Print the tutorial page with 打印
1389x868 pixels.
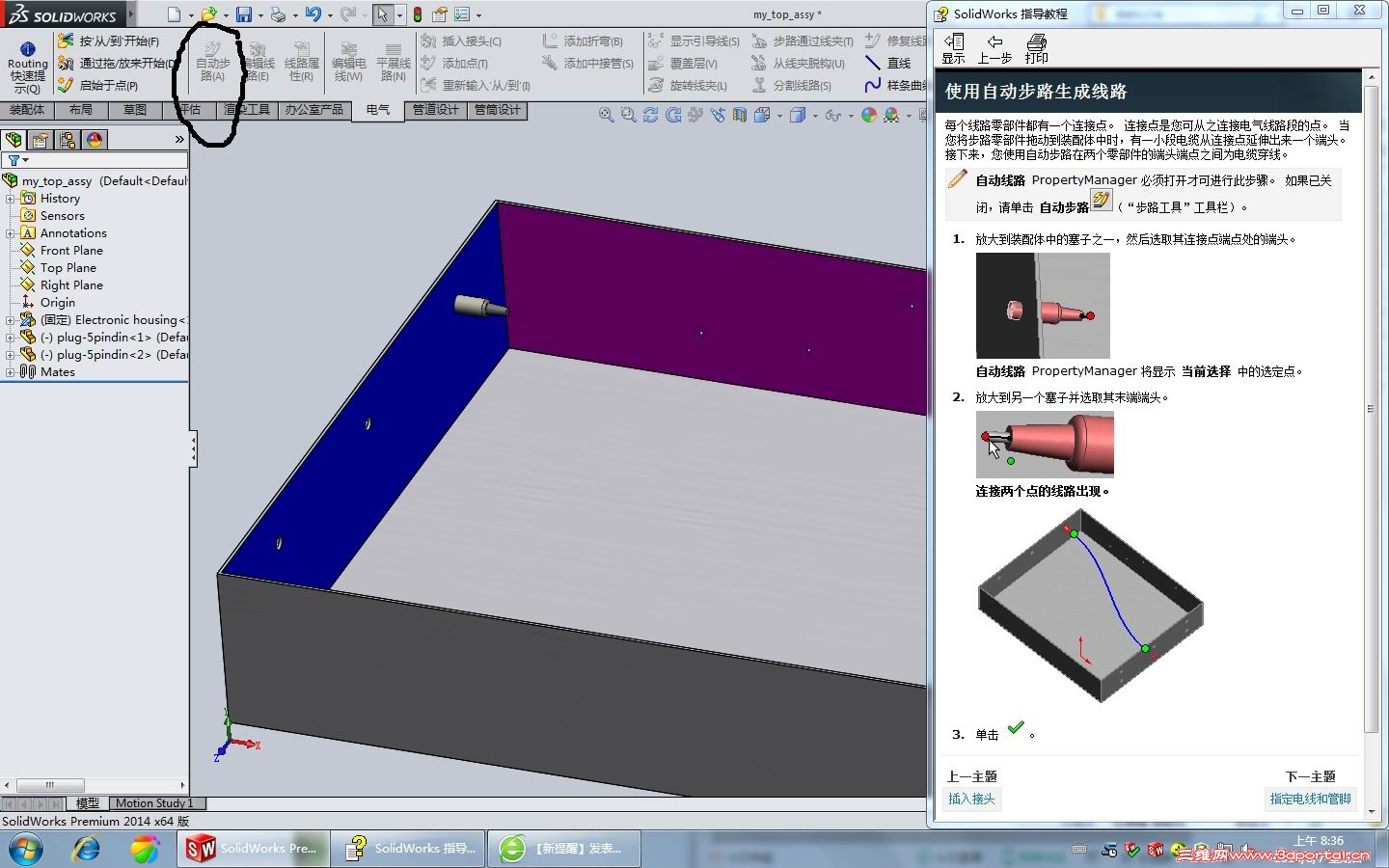pos(1037,48)
